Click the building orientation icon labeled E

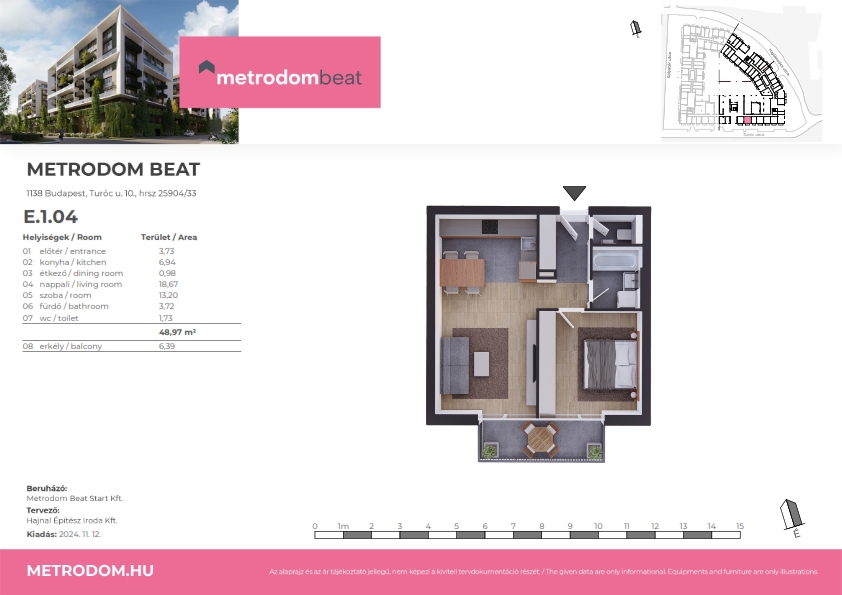pos(791,516)
